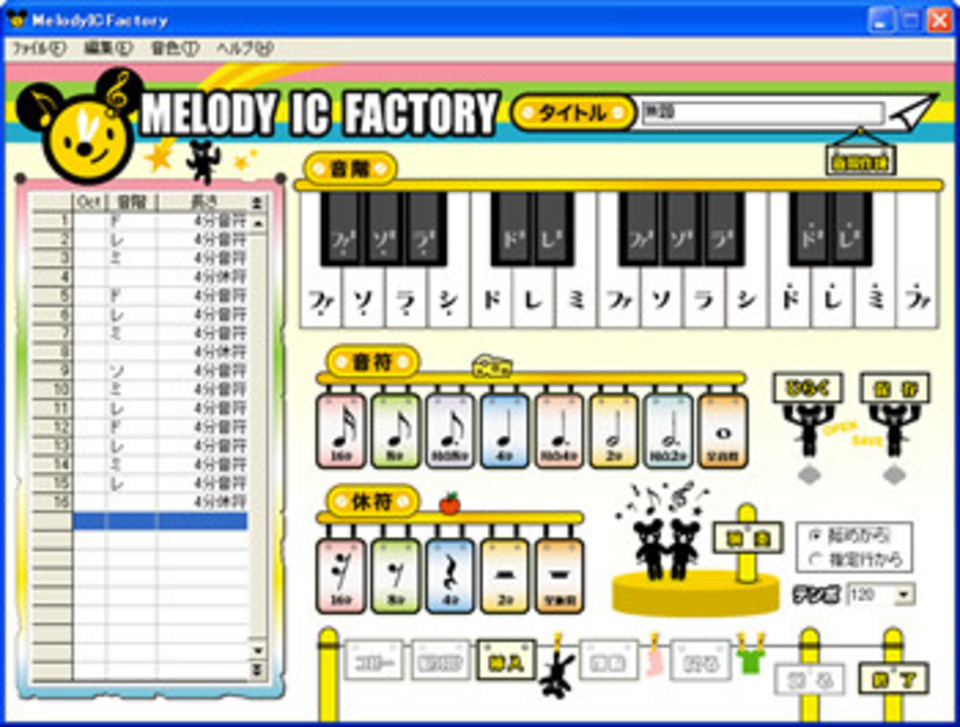Choose the quarter note card
The width and height of the screenshot is (960, 727).
pyautogui.click(x=505, y=431)
